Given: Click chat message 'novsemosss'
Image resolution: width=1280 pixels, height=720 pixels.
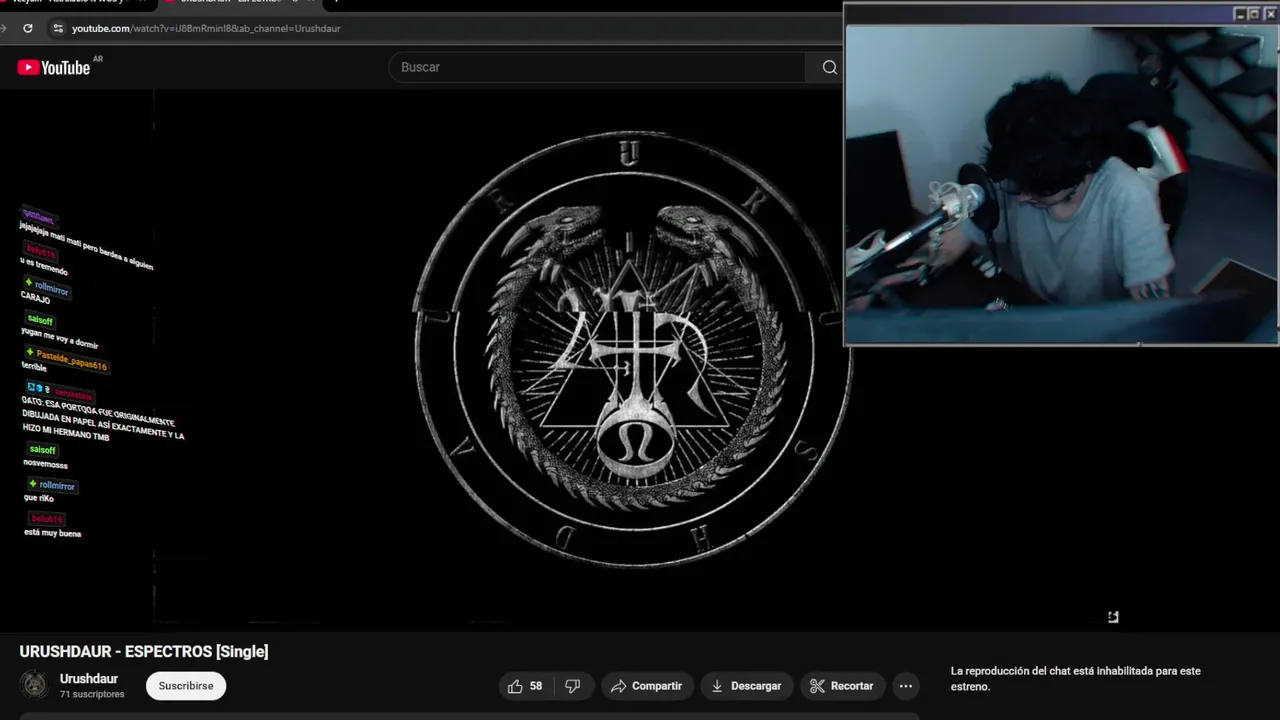Looking at the screenshot, I should 46,465.
